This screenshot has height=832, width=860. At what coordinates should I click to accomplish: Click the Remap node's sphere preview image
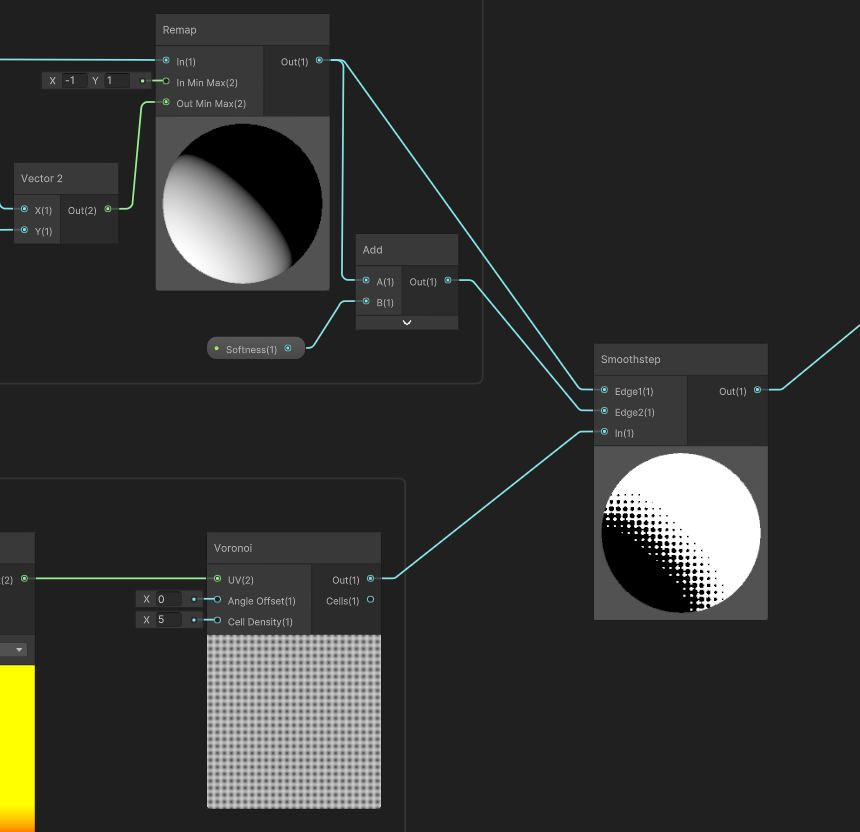(x=242, y=201)
